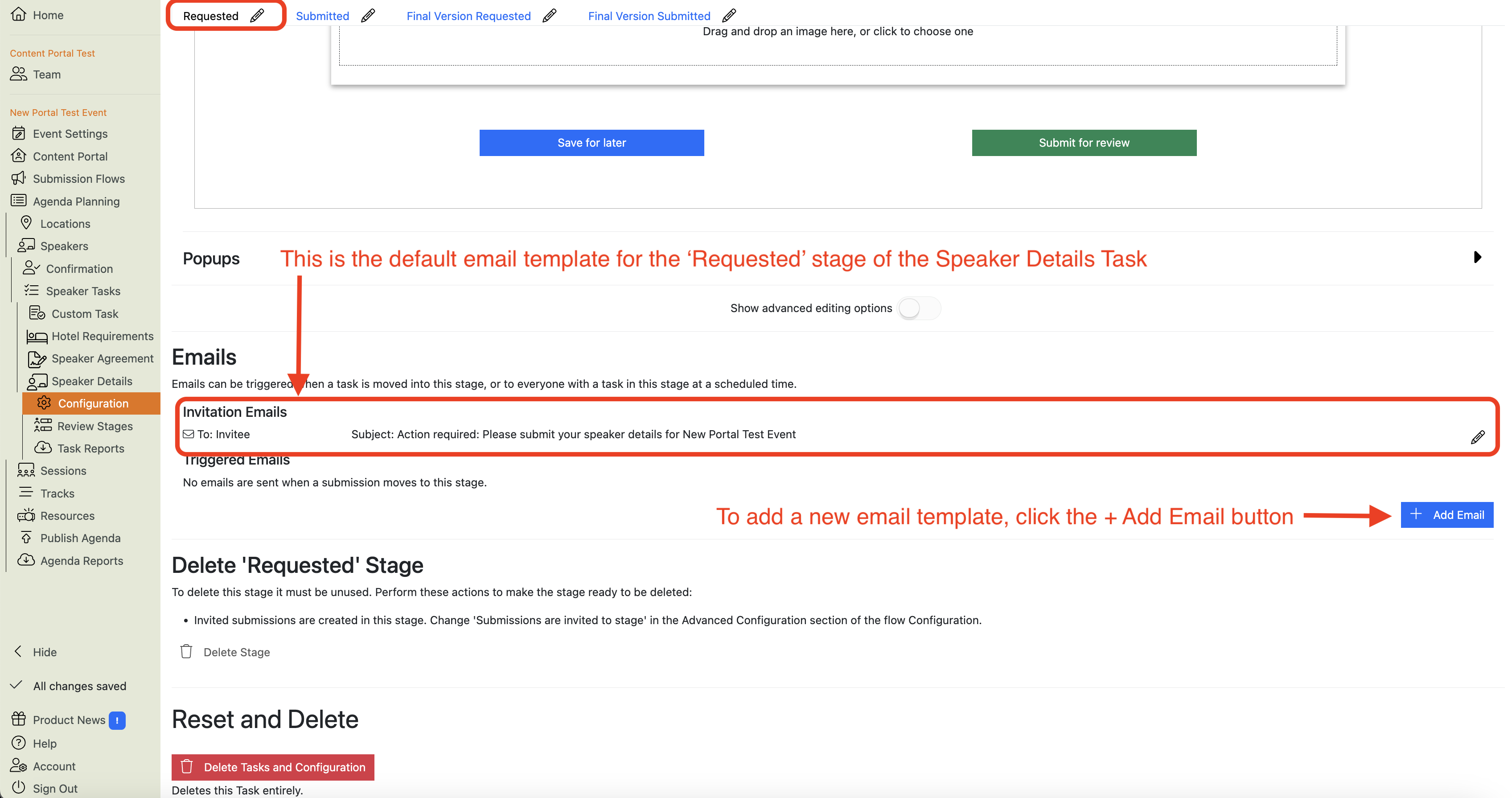Click the Speakers icon in sidebar
Screen dimensions: 1512x798
26,246
